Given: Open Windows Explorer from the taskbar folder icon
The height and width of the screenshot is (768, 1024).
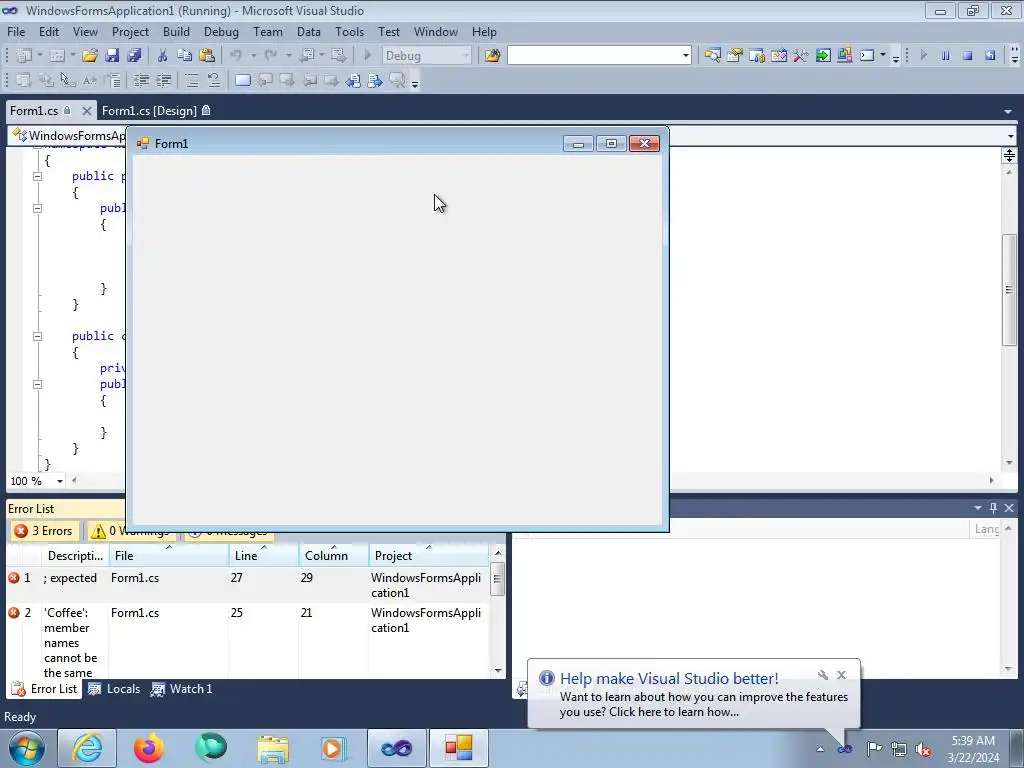Looking at the screenshot, I should [273, 748].
